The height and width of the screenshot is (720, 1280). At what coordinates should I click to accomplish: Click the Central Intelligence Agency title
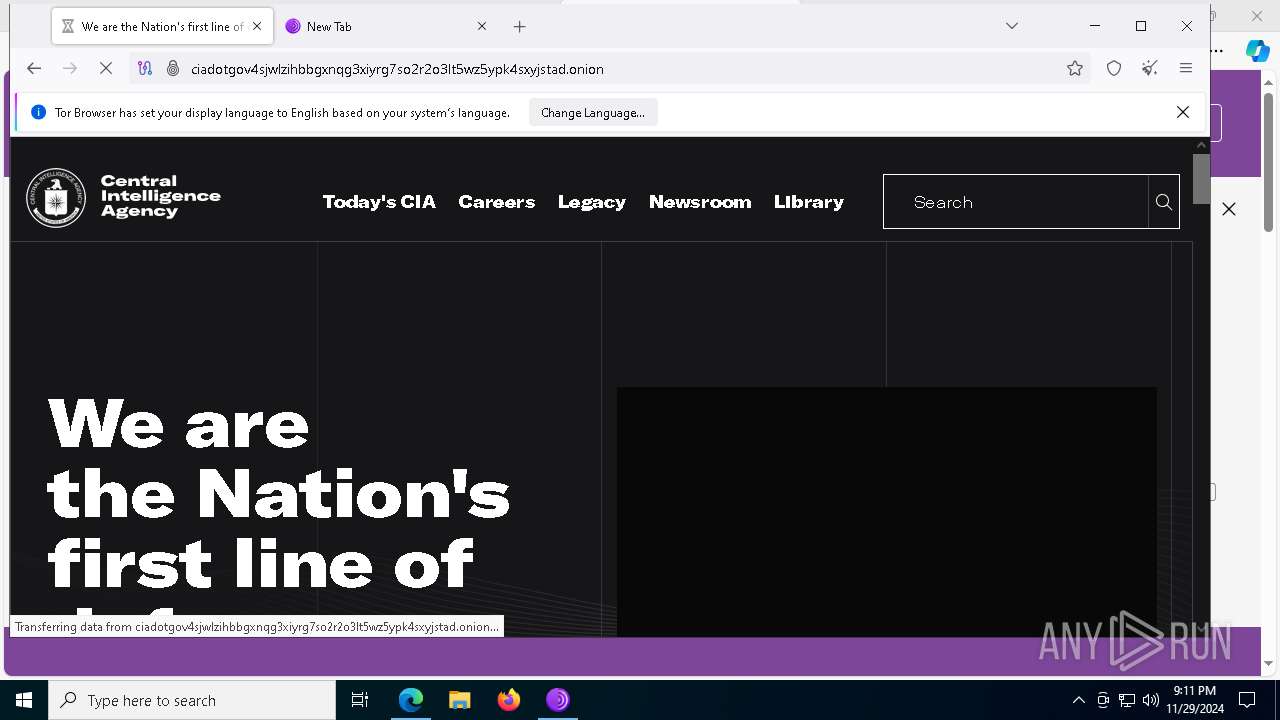[161, 196]
